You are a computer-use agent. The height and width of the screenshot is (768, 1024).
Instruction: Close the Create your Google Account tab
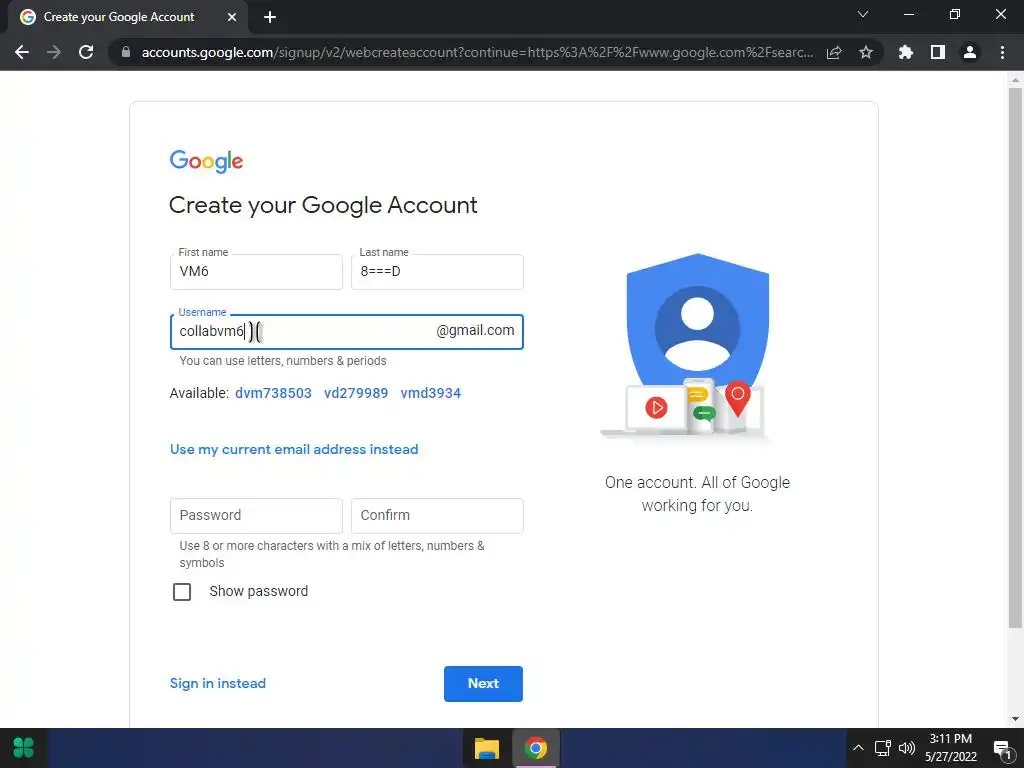coord(232,17)
